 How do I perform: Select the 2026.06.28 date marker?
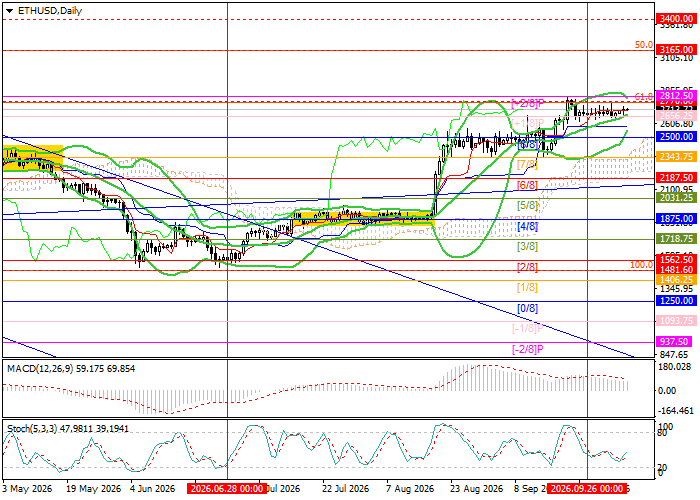[x=227, y=489]
